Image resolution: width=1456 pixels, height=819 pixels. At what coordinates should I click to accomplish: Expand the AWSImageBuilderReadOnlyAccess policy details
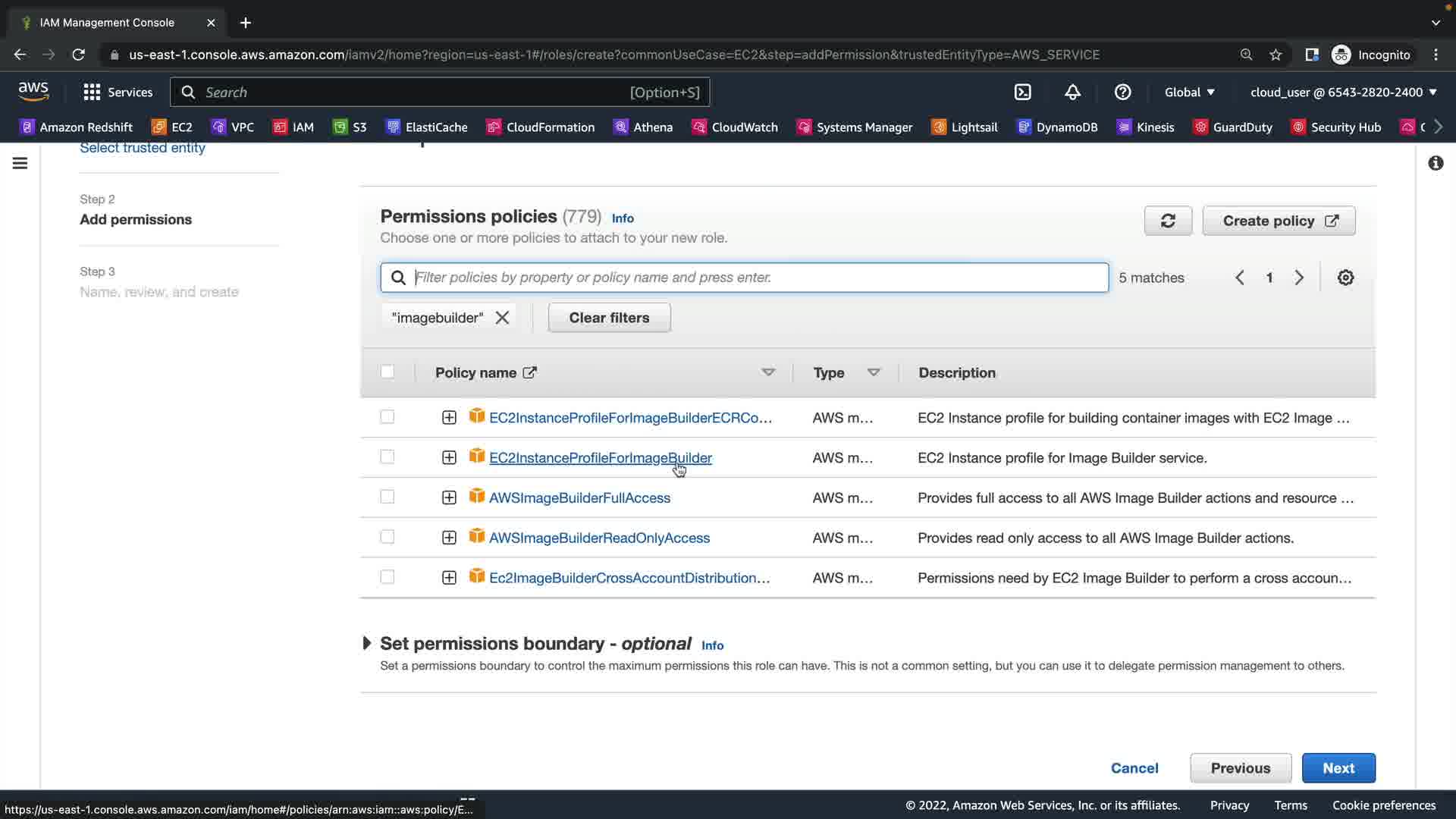click(x=449, y=538)
